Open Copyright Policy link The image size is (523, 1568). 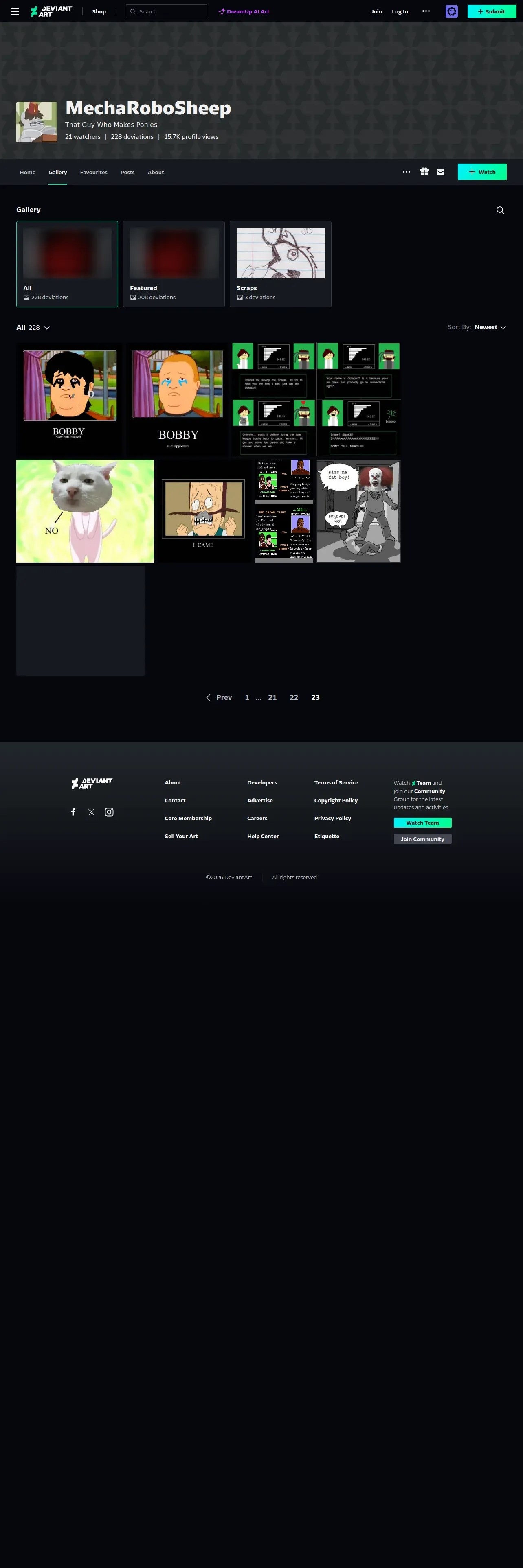coord(336,800)
